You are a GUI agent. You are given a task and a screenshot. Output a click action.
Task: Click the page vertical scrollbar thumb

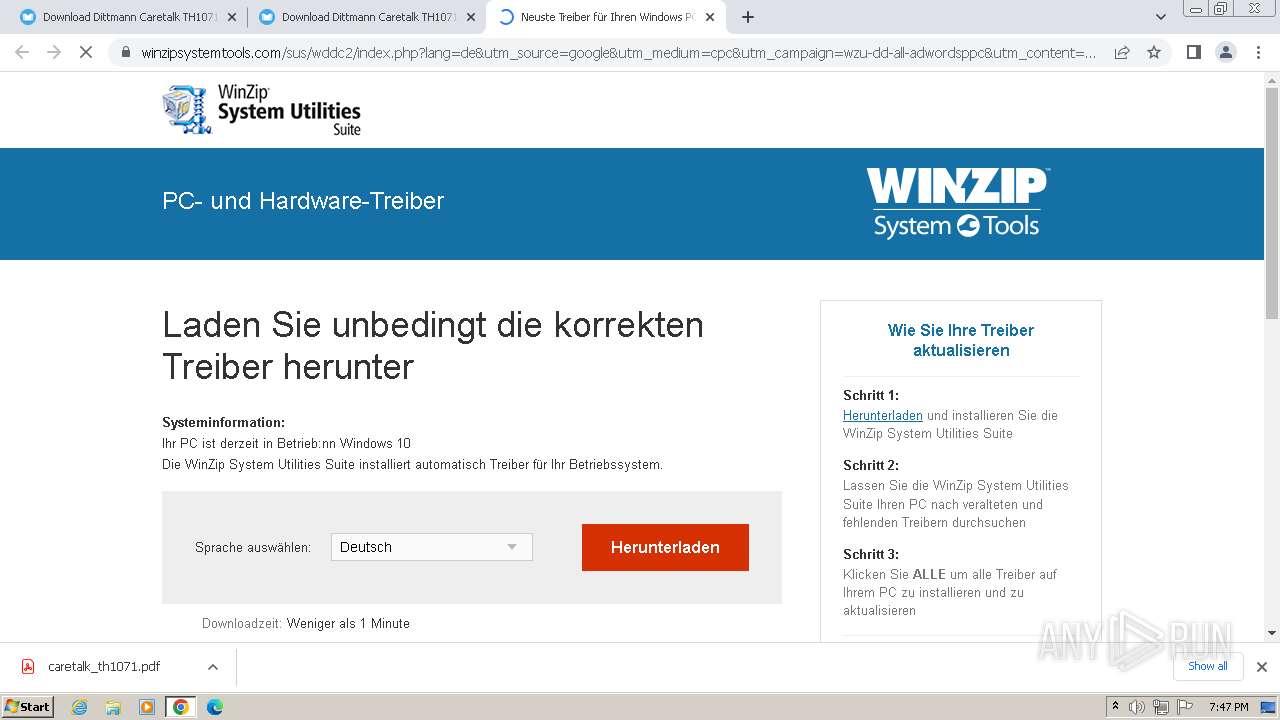click(x=1272, y=205)
